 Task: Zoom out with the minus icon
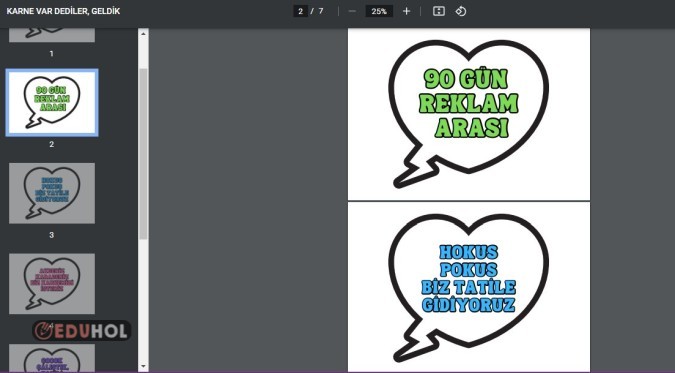click(352, 11)
